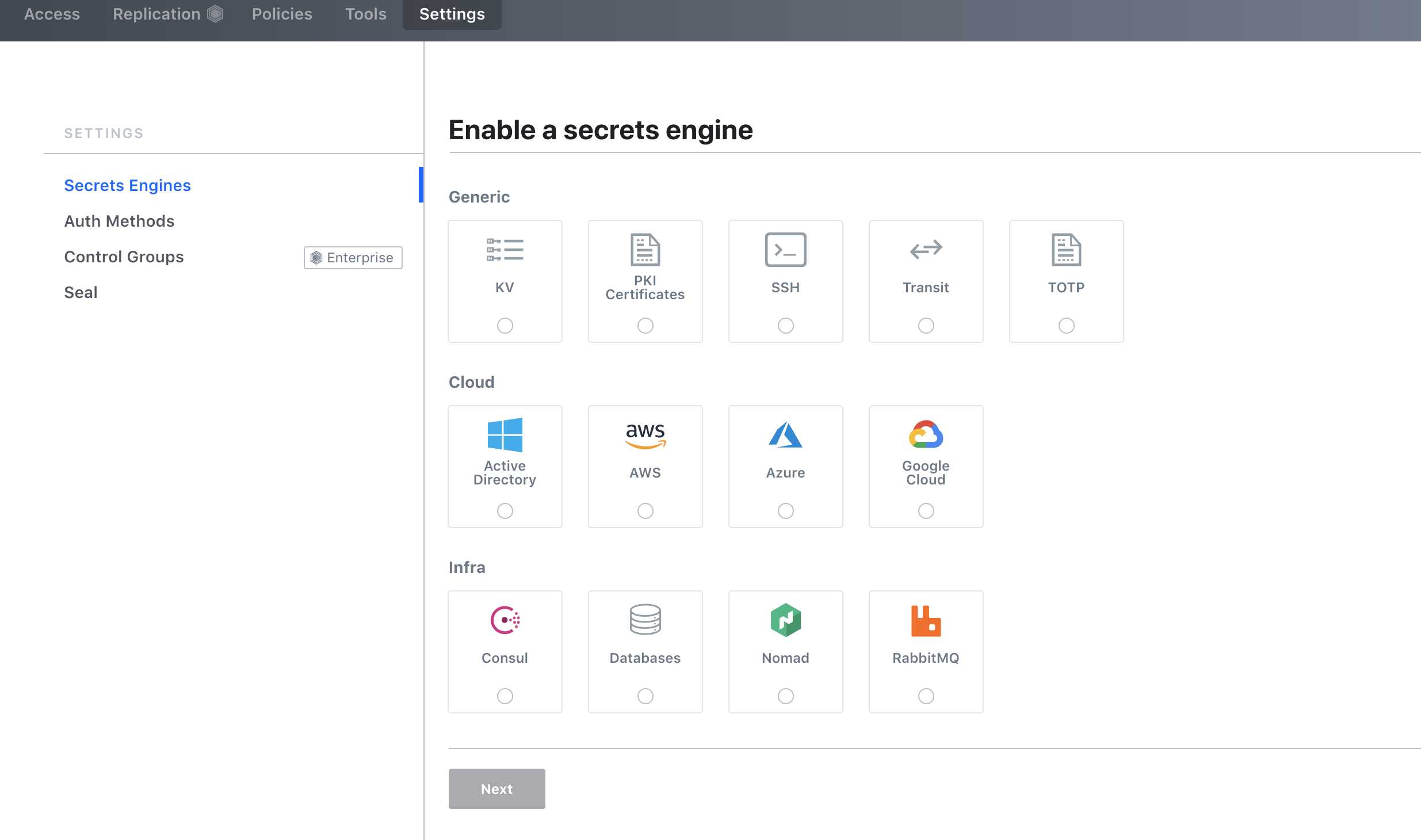Click the AWS label under the logo
Screen dimensions: 1421x840
coord(645,473)
